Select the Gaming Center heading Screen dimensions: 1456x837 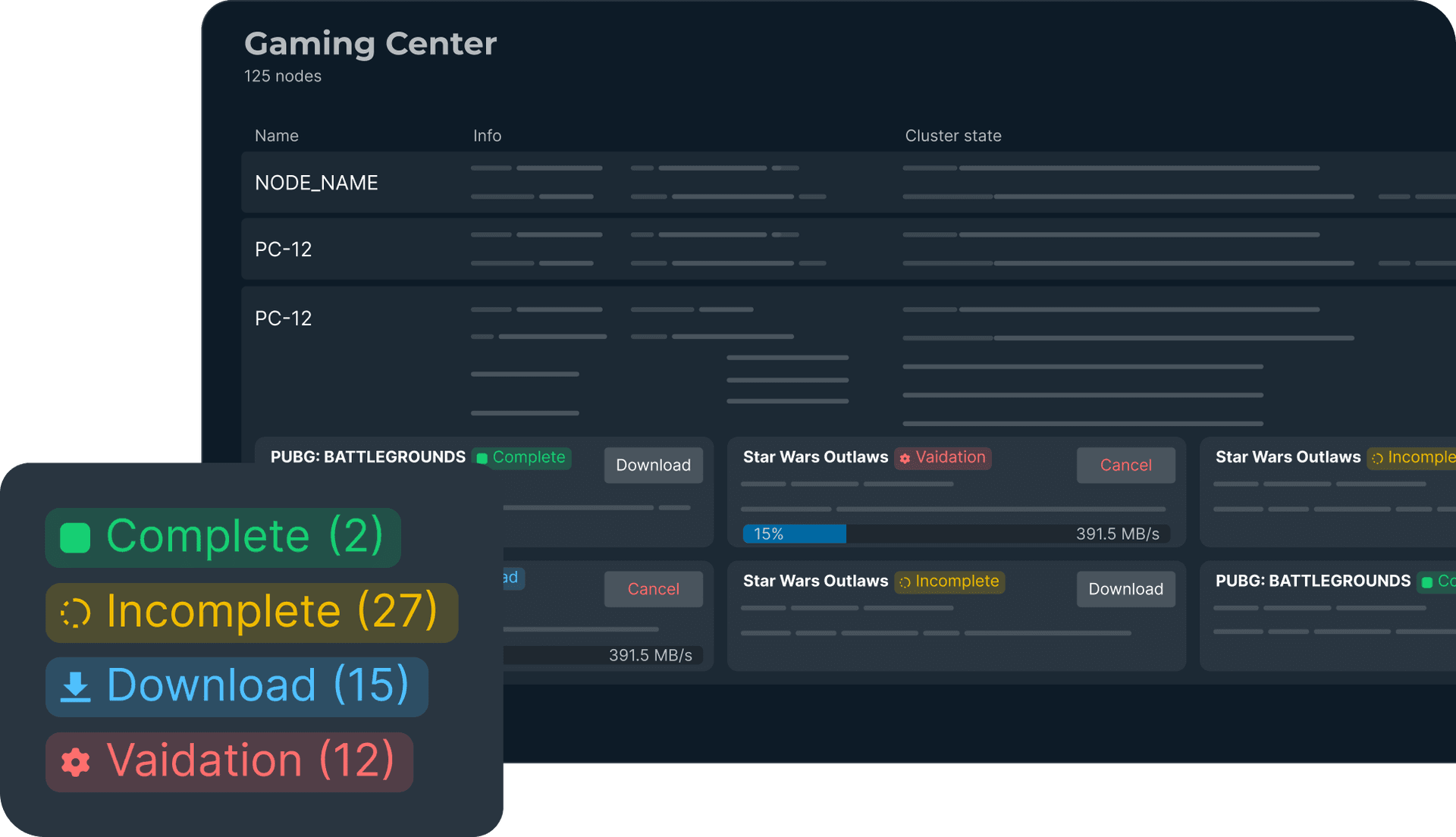pyautogui.click(x=370, y=43)
